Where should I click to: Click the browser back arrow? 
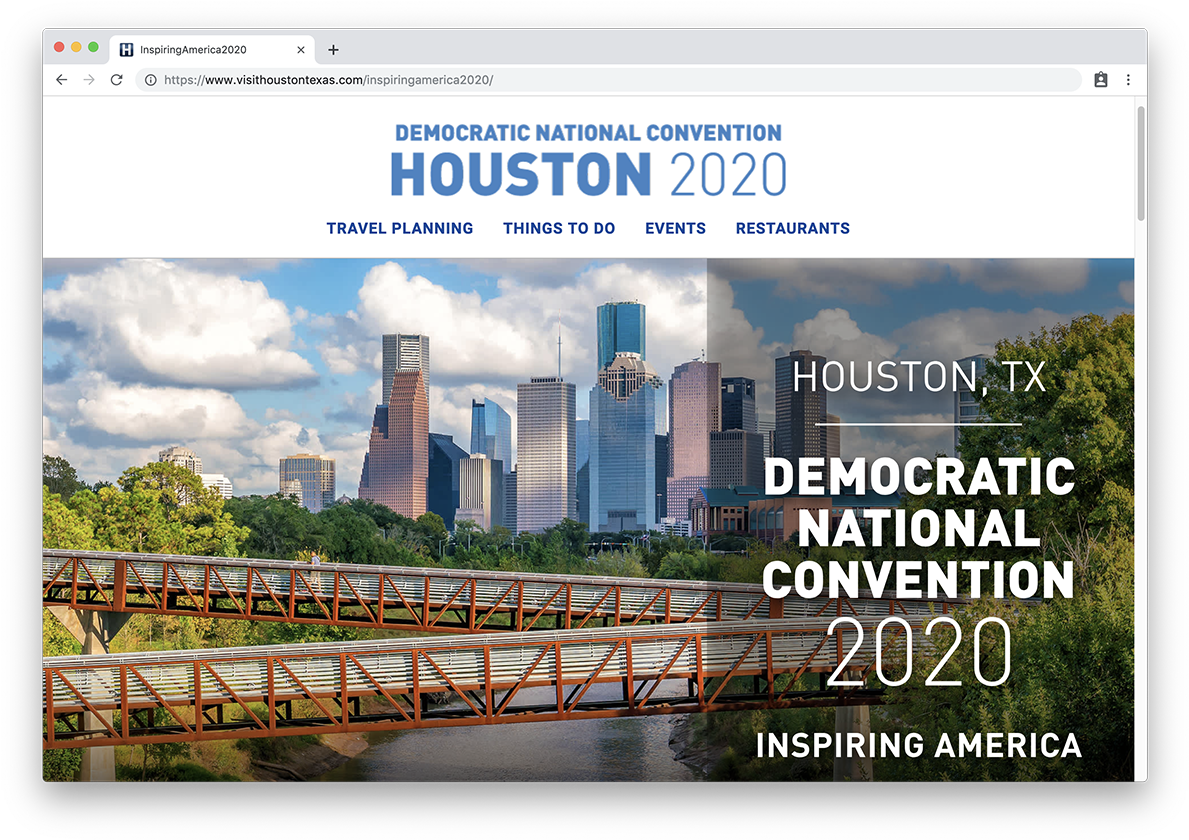click(x=62, y=80)
